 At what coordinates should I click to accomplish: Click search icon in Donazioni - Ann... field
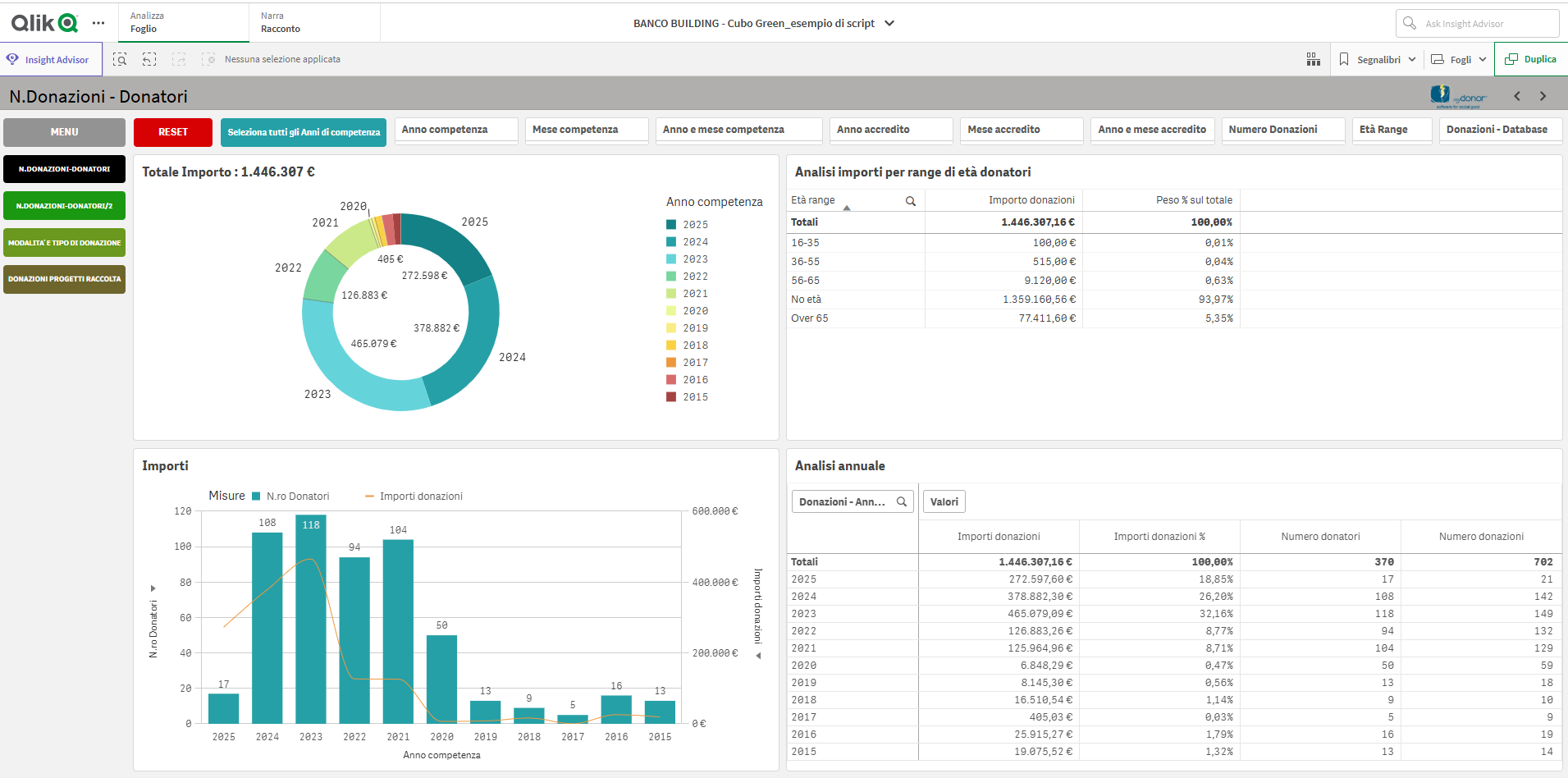pos(902,501)
